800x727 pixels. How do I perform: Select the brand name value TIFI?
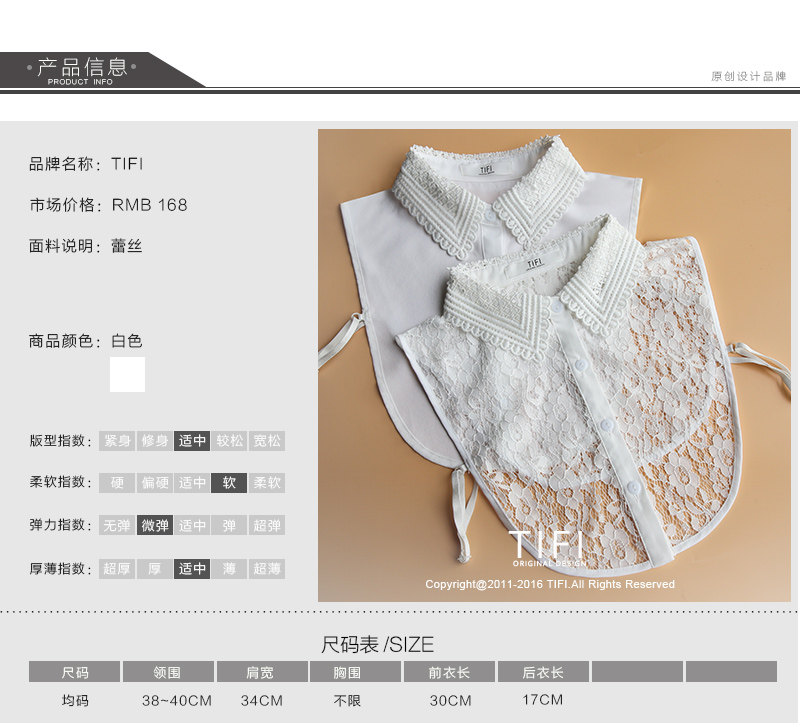[127, 164]
